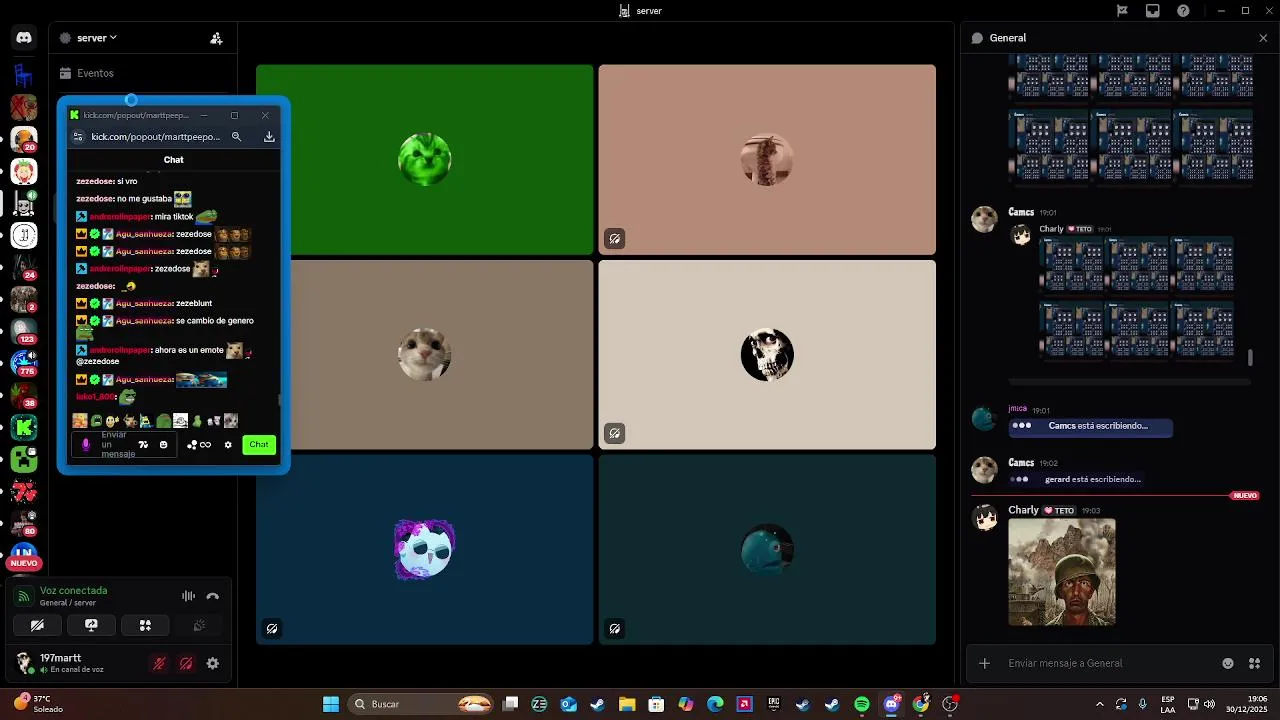
Task: Click the Buscar taskbar search box
Action: 420,704
